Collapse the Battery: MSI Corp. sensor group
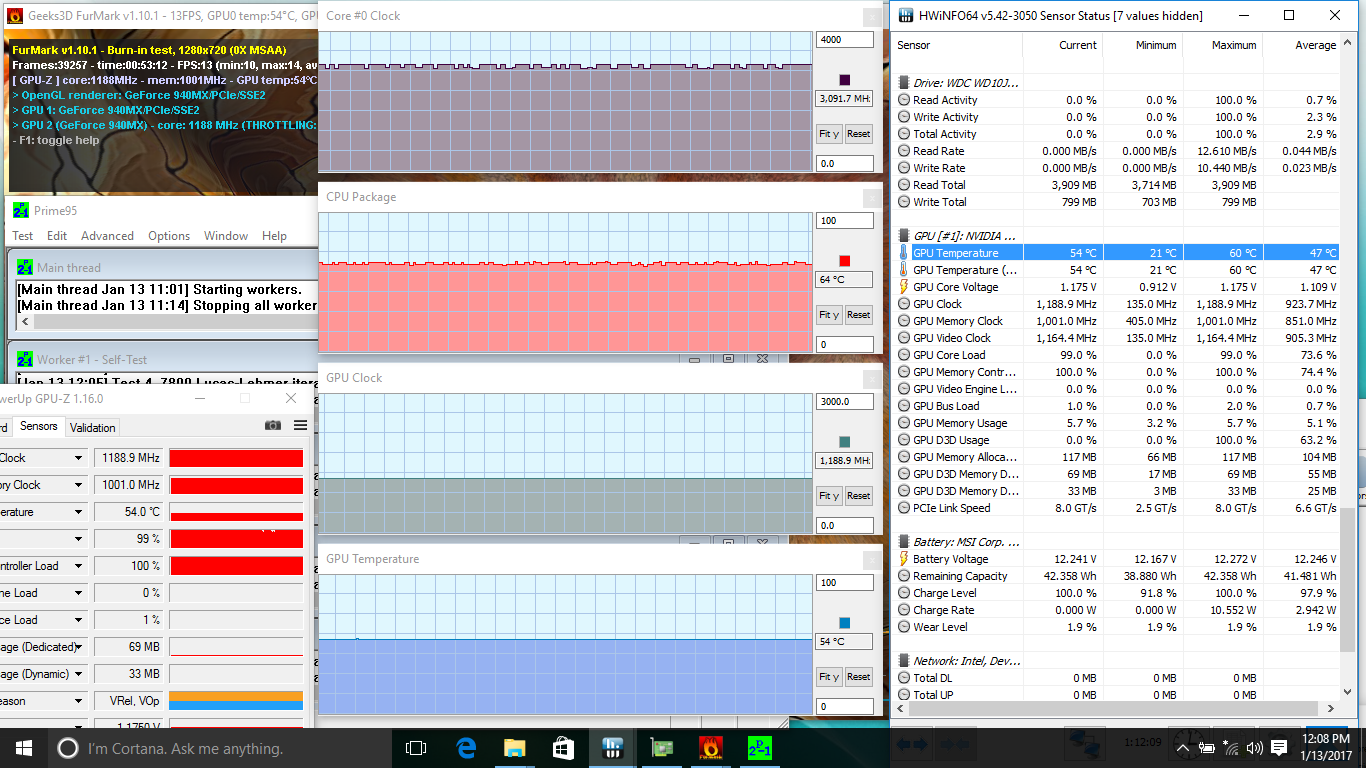Screen dimensions: 1366x768 pos(904,542)
